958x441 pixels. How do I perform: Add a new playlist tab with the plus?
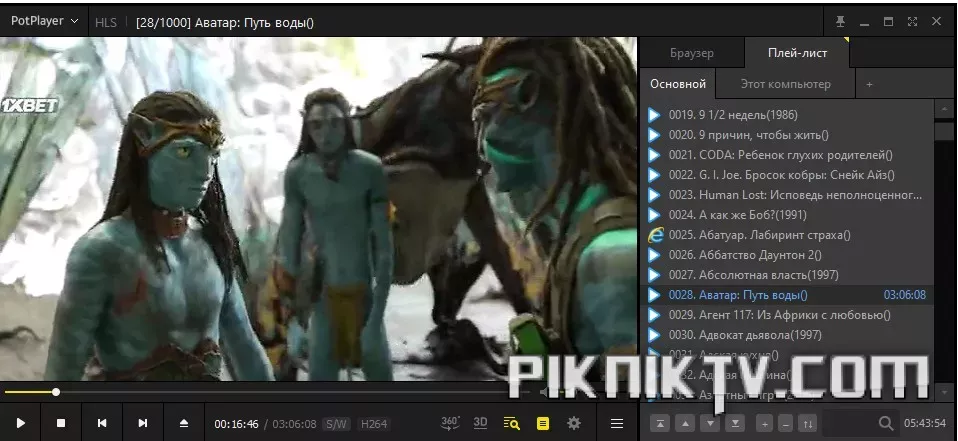869,84
